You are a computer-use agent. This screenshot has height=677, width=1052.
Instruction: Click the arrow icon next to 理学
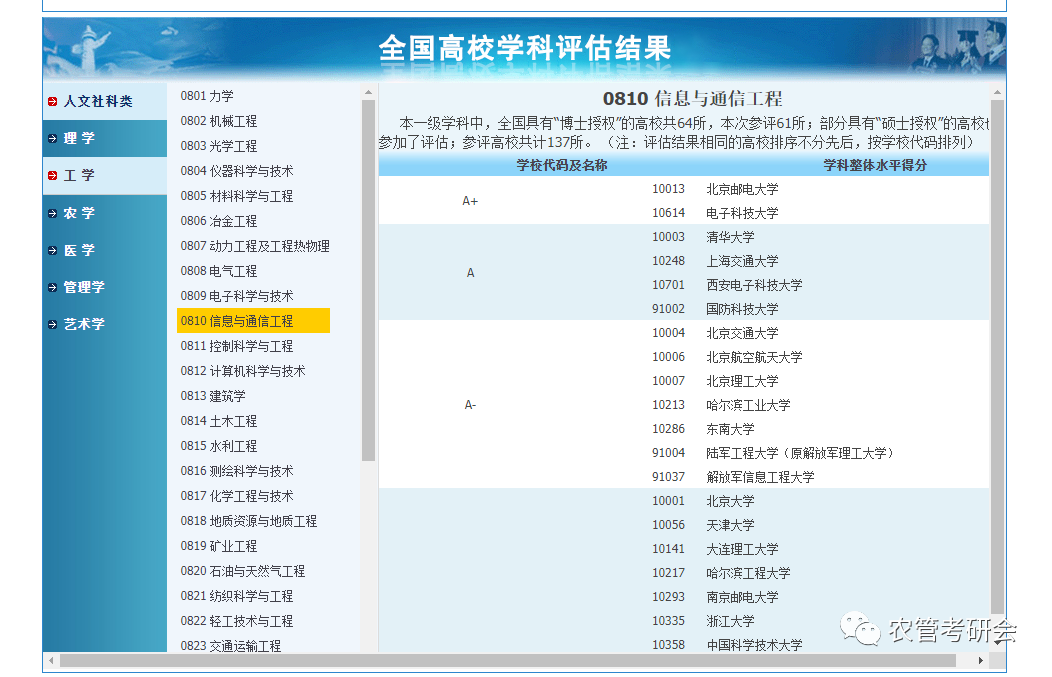coord(52,138)
